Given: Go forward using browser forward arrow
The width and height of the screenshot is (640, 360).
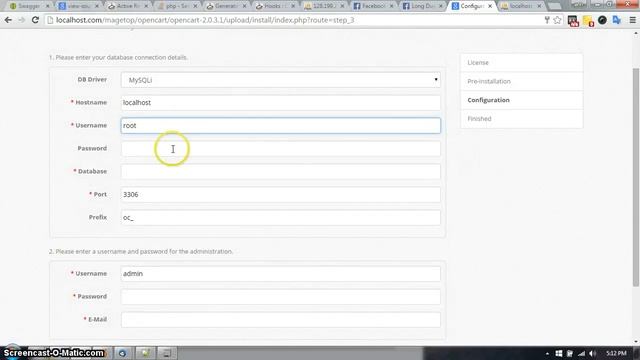Looking at the screenshot, I should coord(22,20).
